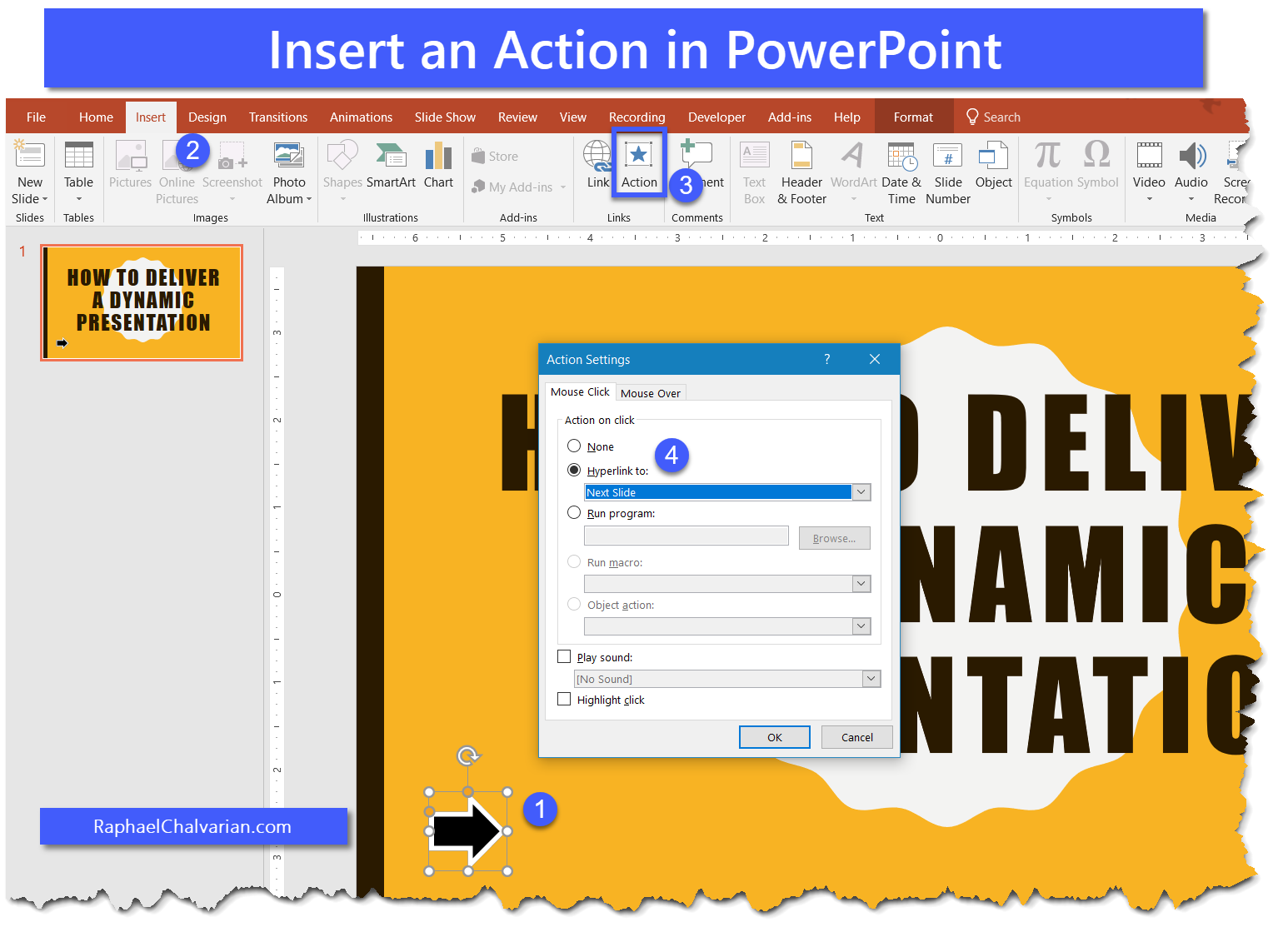Select the Run macro radio option
1288x947 pixels.
click(x=574, y=561)
